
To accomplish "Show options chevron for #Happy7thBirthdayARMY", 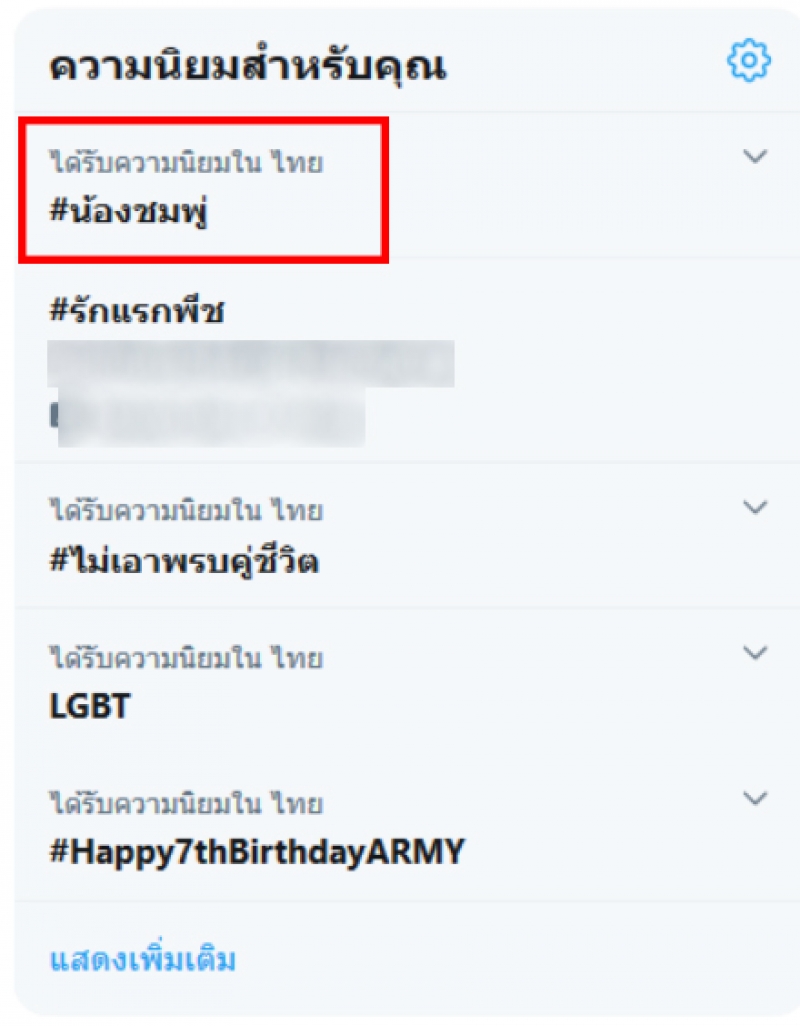I will click(x=756, y=798).
